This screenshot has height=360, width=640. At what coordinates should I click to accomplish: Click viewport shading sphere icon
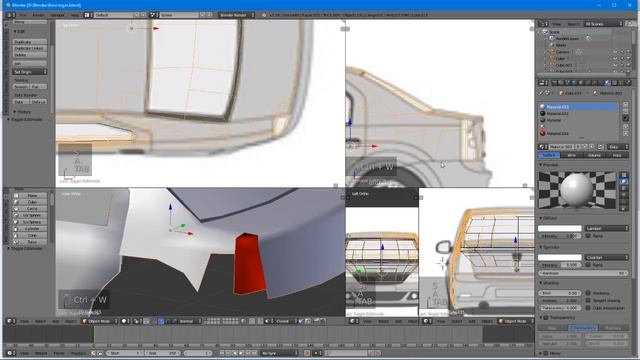click(x=126, y=321)
